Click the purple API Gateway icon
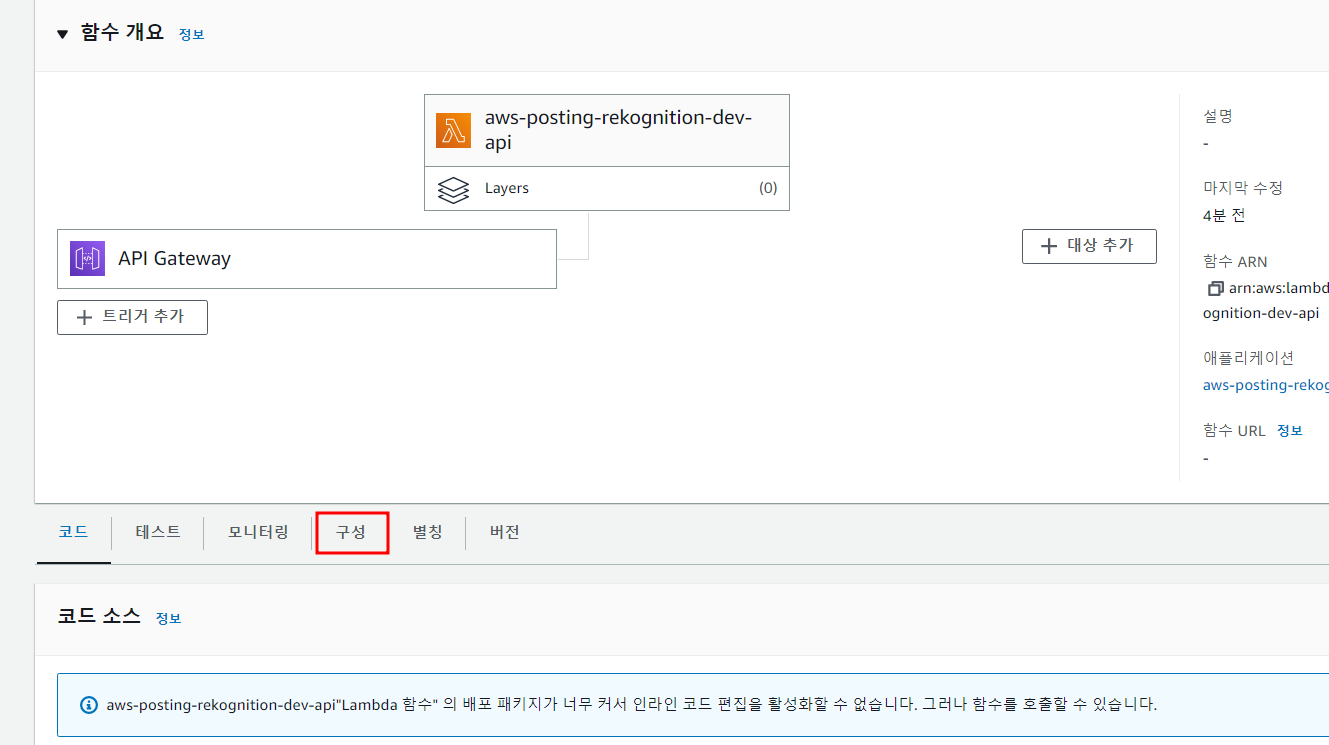The image size is (1329, 745). 87,259
